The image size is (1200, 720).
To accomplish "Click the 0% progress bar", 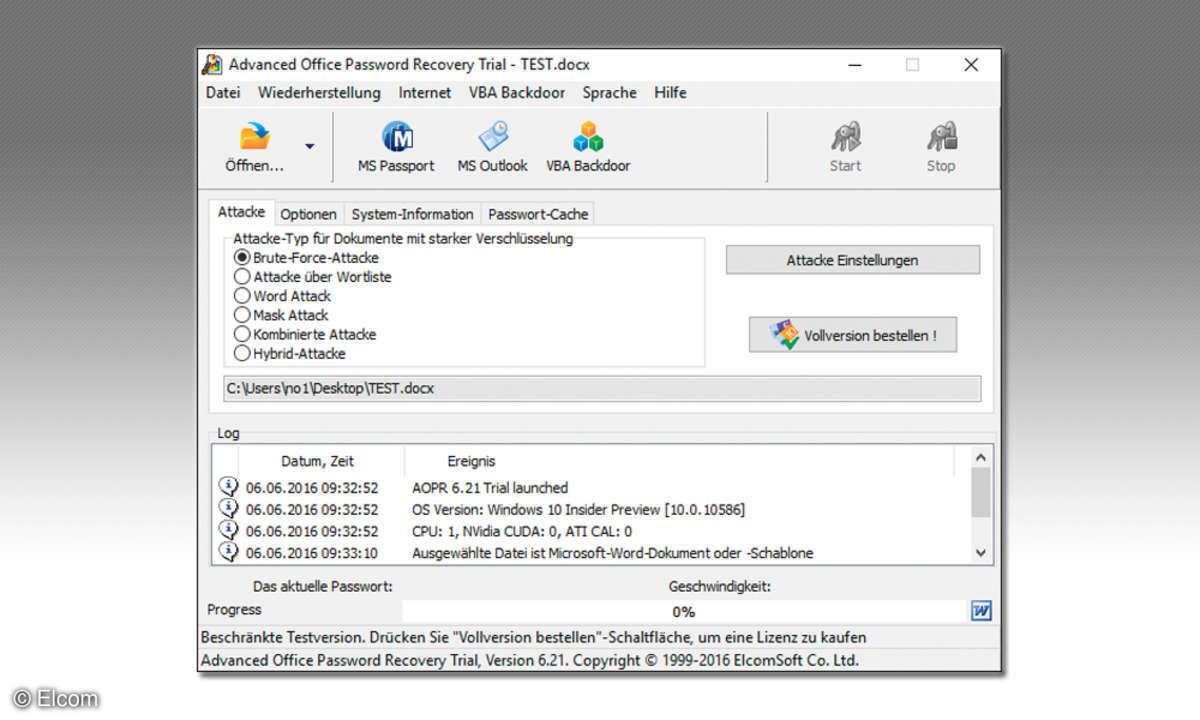I will (x=684, y=611).
